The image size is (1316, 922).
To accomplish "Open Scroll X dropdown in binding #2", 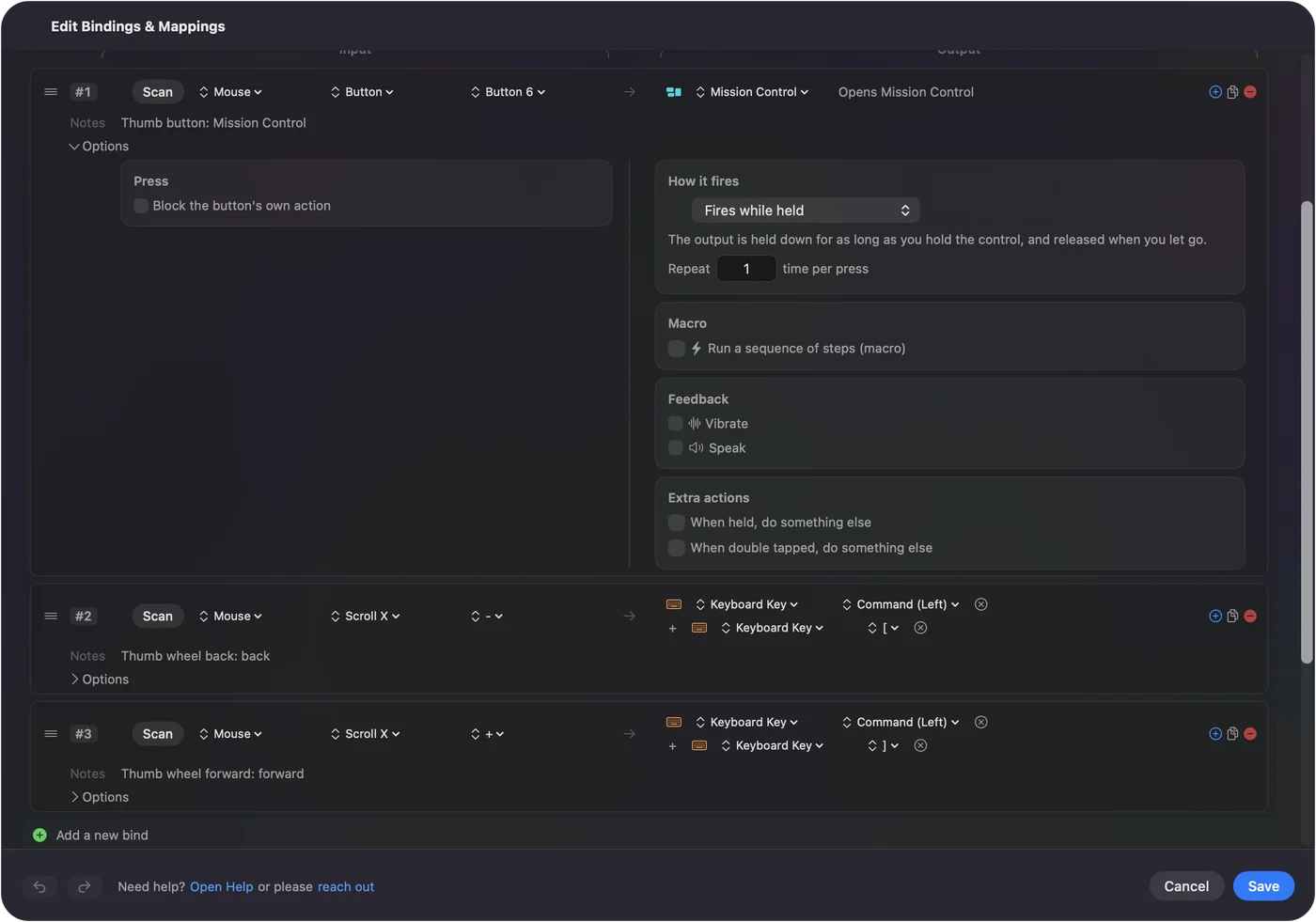I will [x=366, y=617].
